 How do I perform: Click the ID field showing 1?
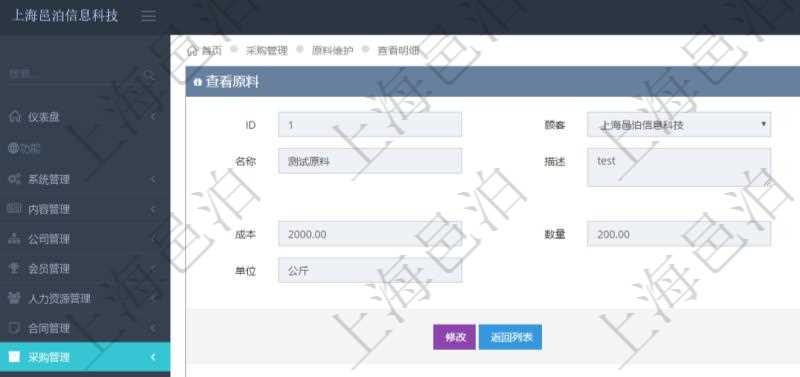[x=370, y=124]
